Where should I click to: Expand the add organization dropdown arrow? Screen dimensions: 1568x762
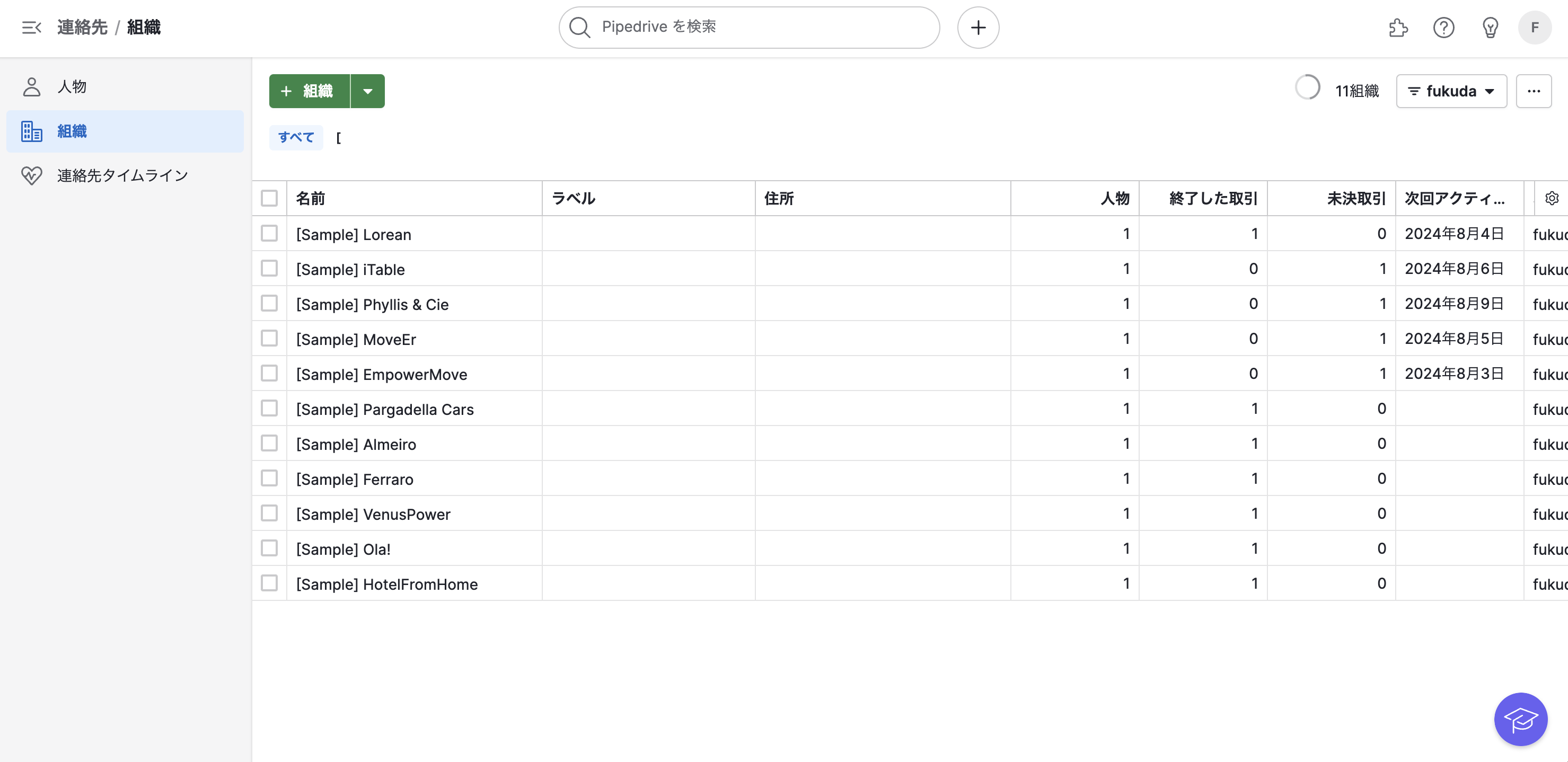[368, 91]
